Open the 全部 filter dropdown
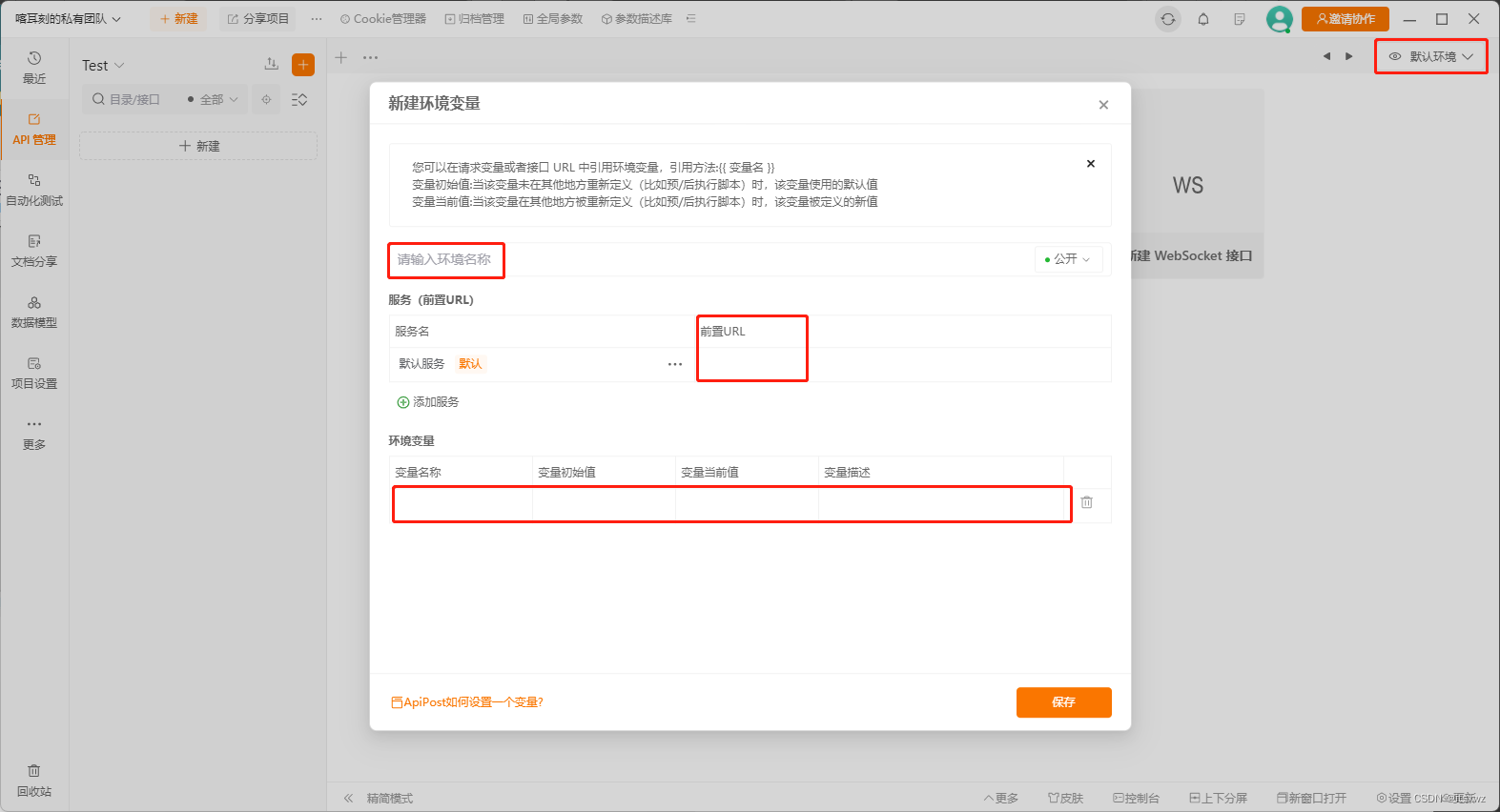 [x=213, y=99]
